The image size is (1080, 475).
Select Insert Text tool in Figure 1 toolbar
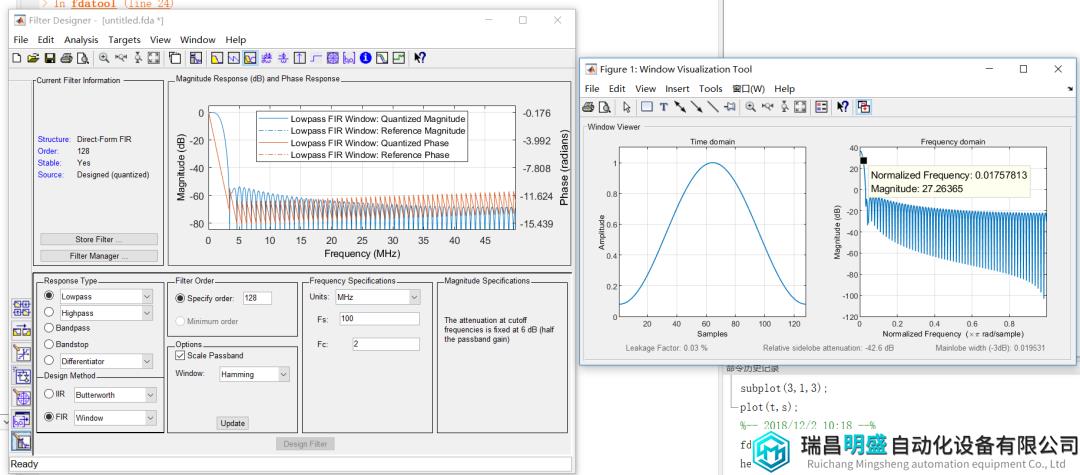pyautogui.click(x=663, y=107)
